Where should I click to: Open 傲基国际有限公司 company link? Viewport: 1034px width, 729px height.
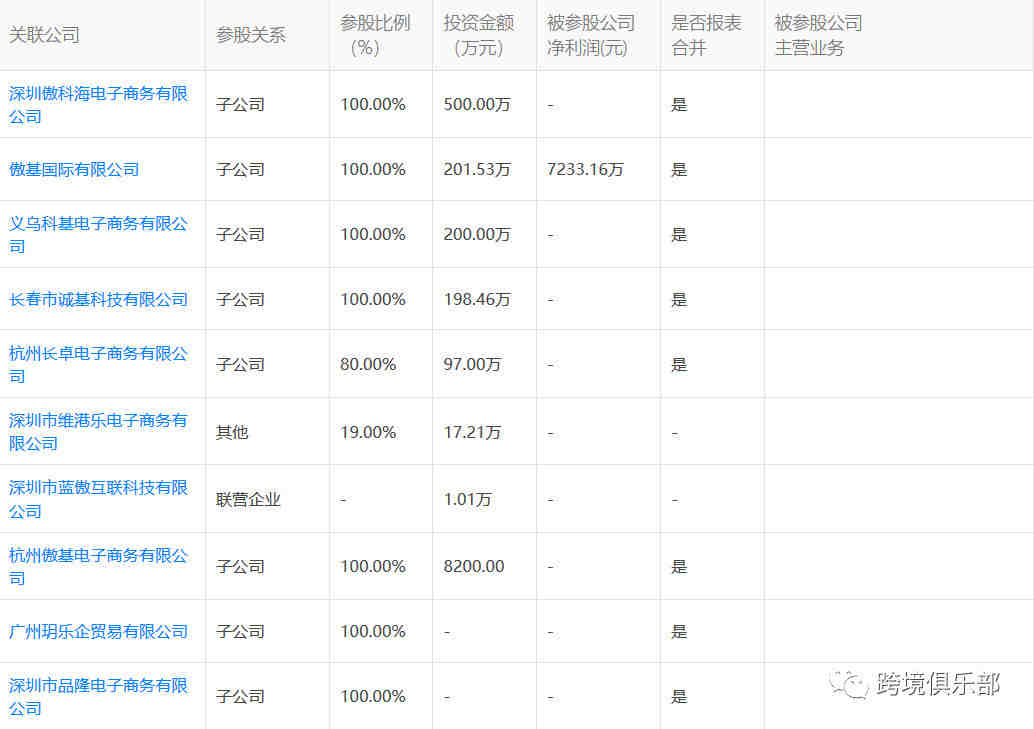point(74,170)
